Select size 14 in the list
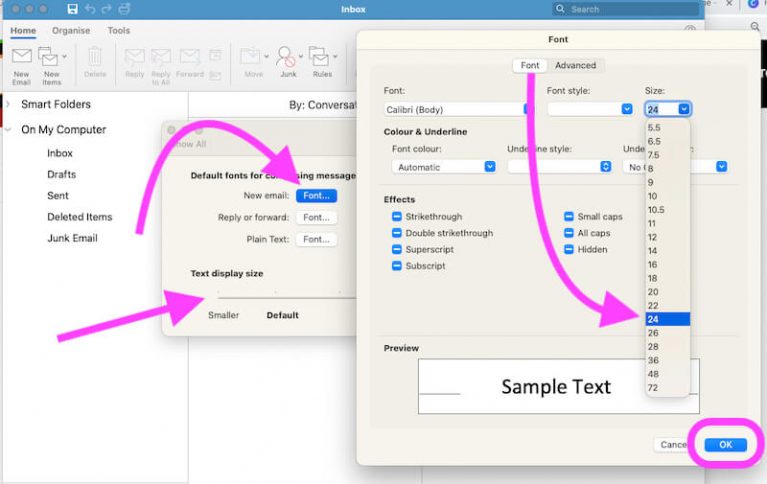 pos(668,251)
